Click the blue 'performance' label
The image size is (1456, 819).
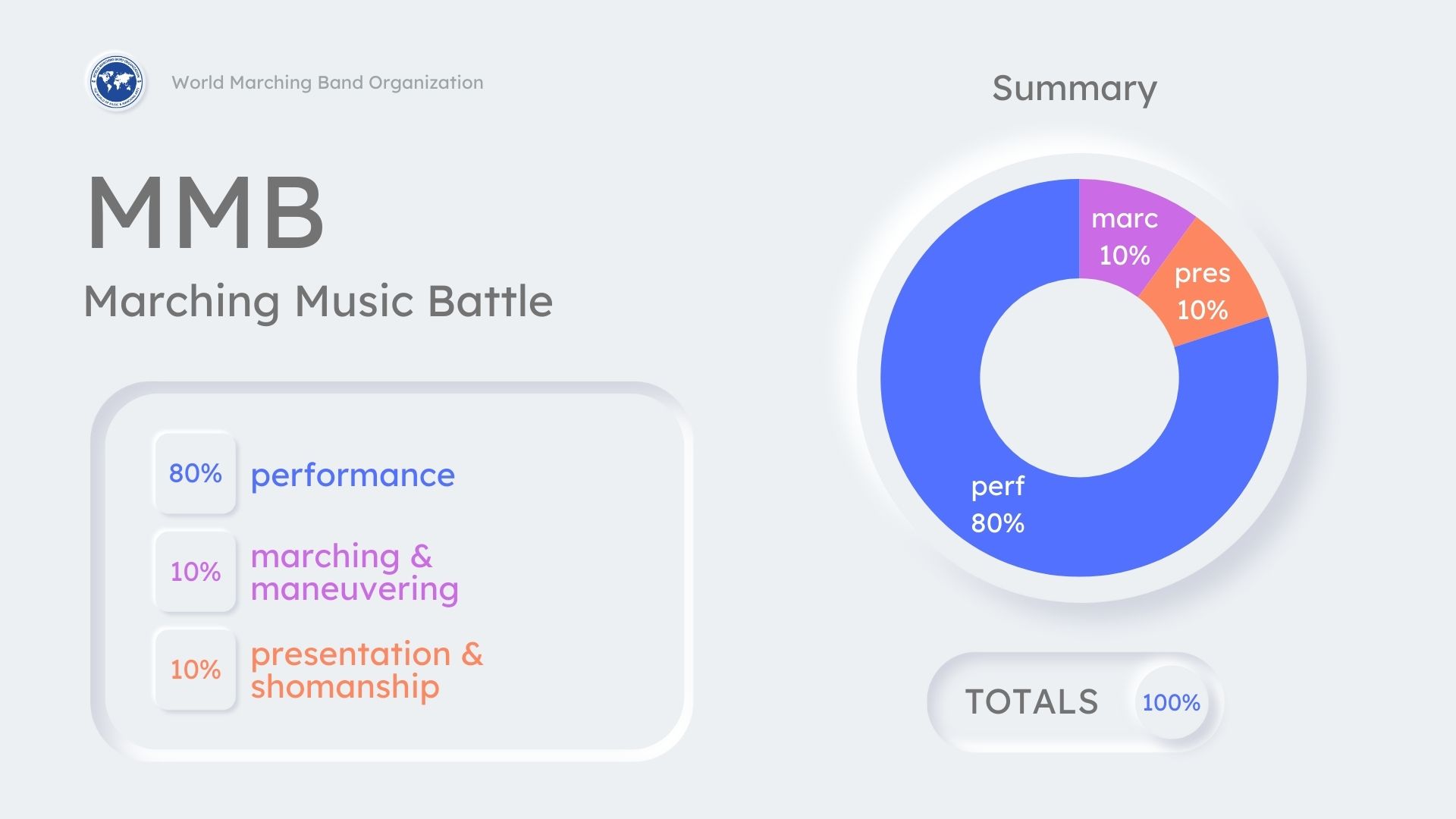[353, 475]
